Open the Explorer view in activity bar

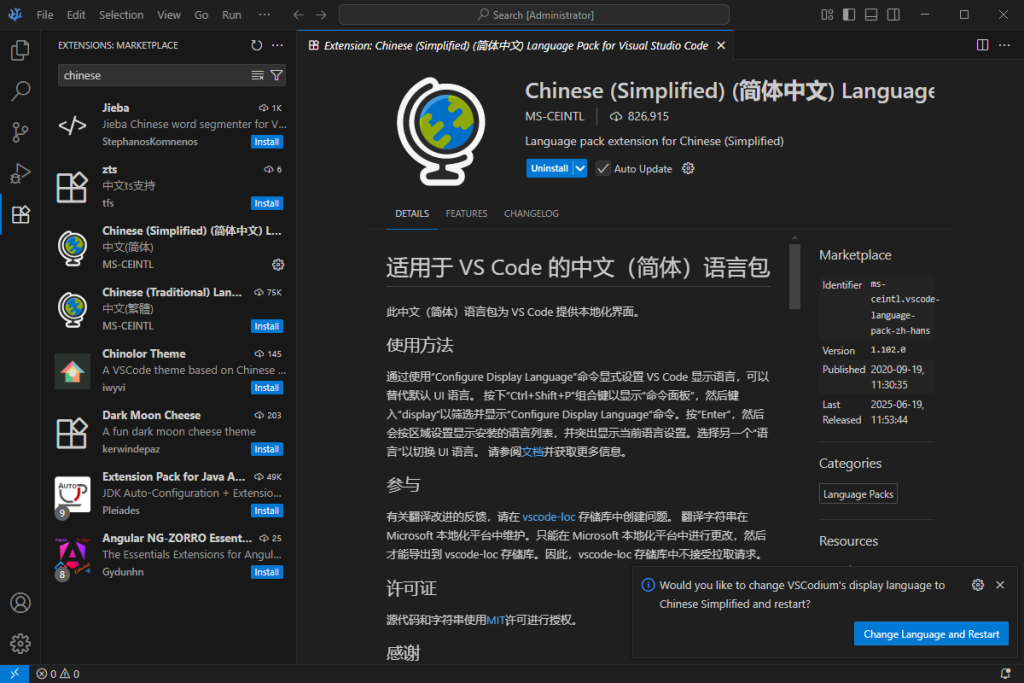point(20,50)
